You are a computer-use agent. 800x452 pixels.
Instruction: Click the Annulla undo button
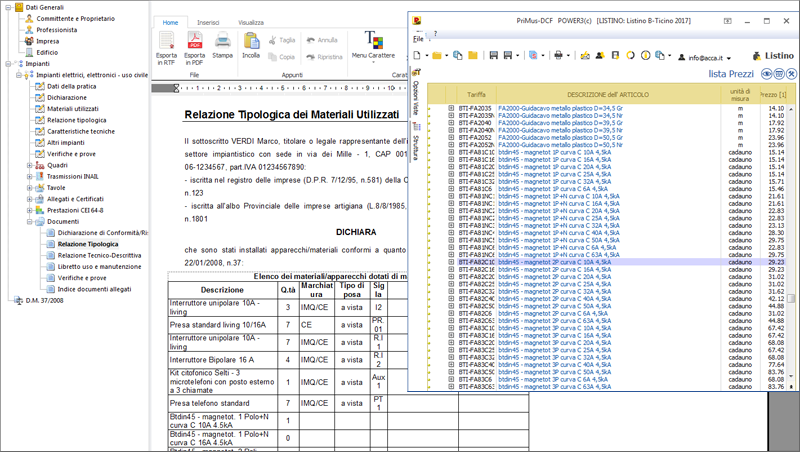point(322,40)
